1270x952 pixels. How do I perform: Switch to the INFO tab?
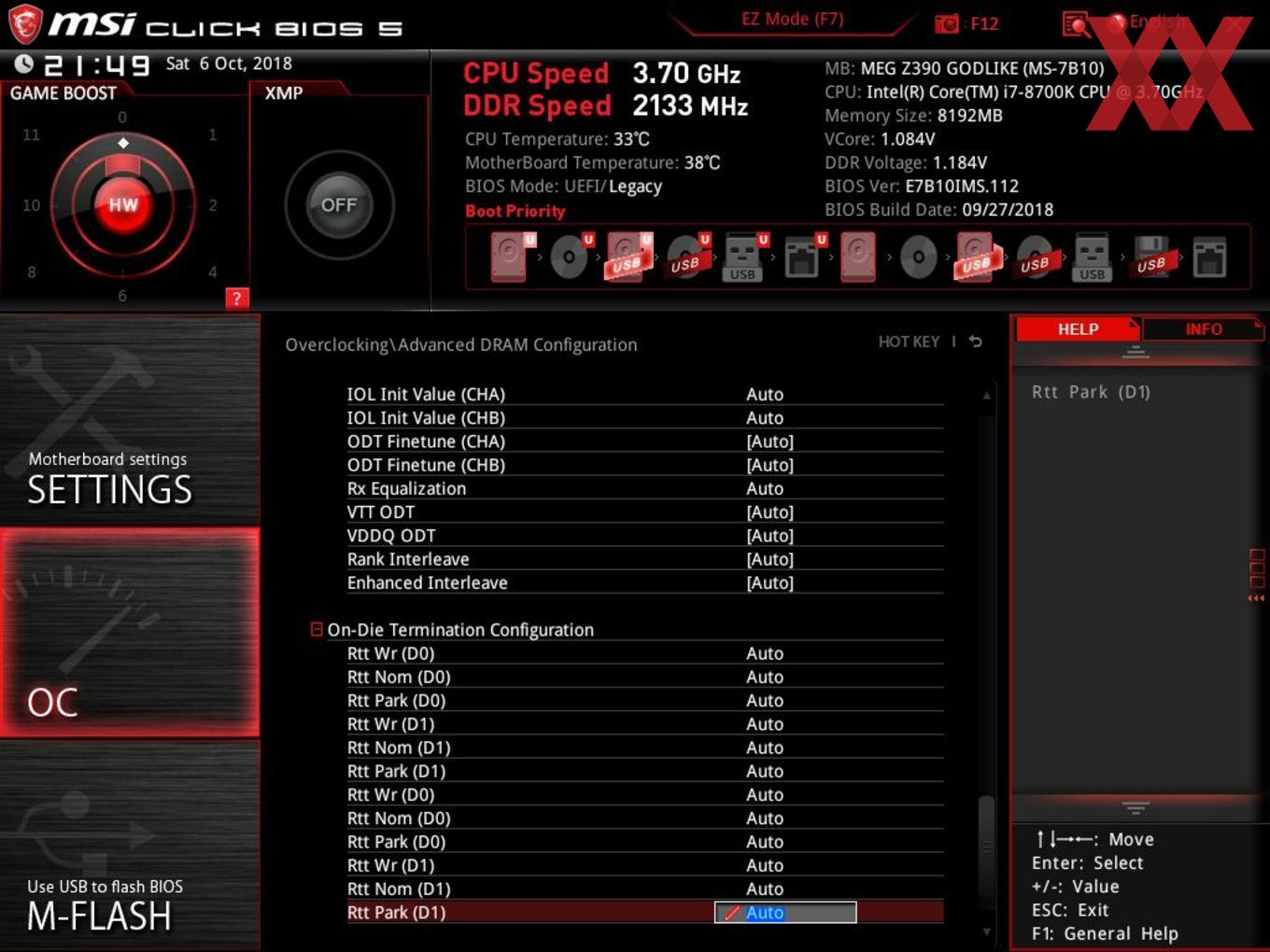pos(1203,329)
